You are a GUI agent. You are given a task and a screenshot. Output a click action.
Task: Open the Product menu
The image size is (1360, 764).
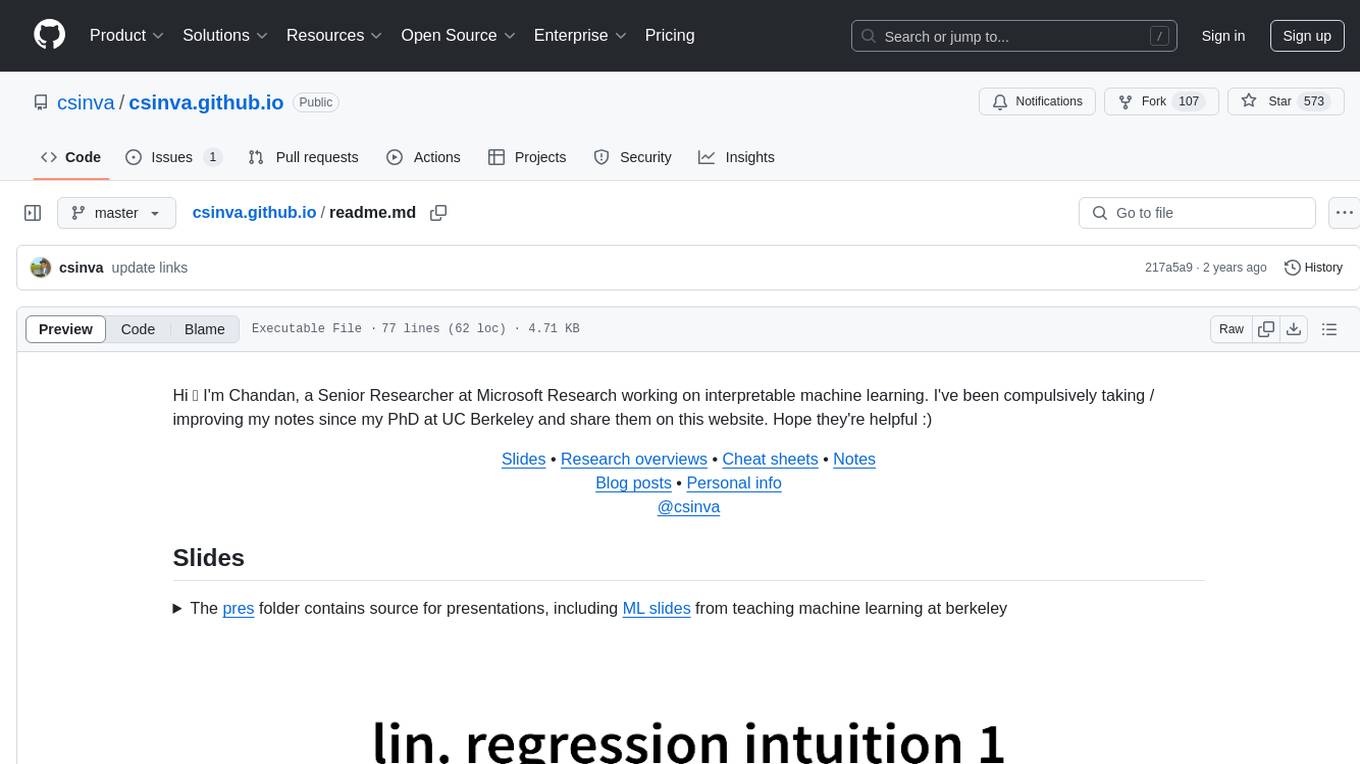click(x=127, y=35)
